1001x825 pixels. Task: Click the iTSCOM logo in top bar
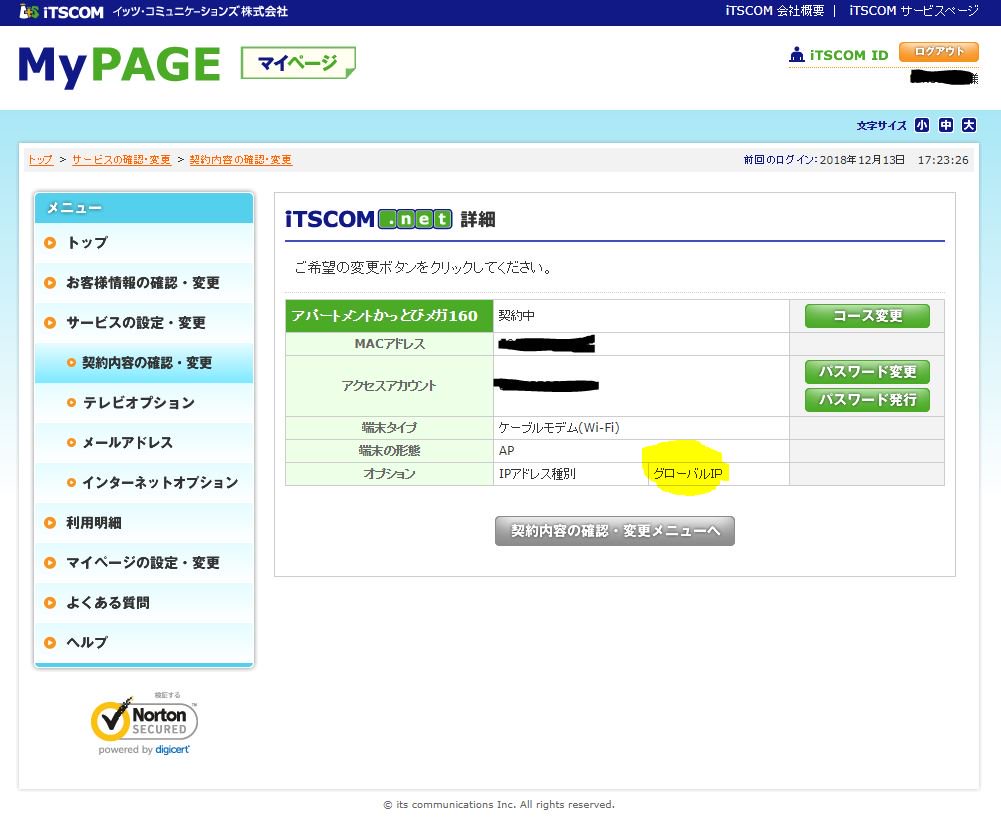click(61, 11)
